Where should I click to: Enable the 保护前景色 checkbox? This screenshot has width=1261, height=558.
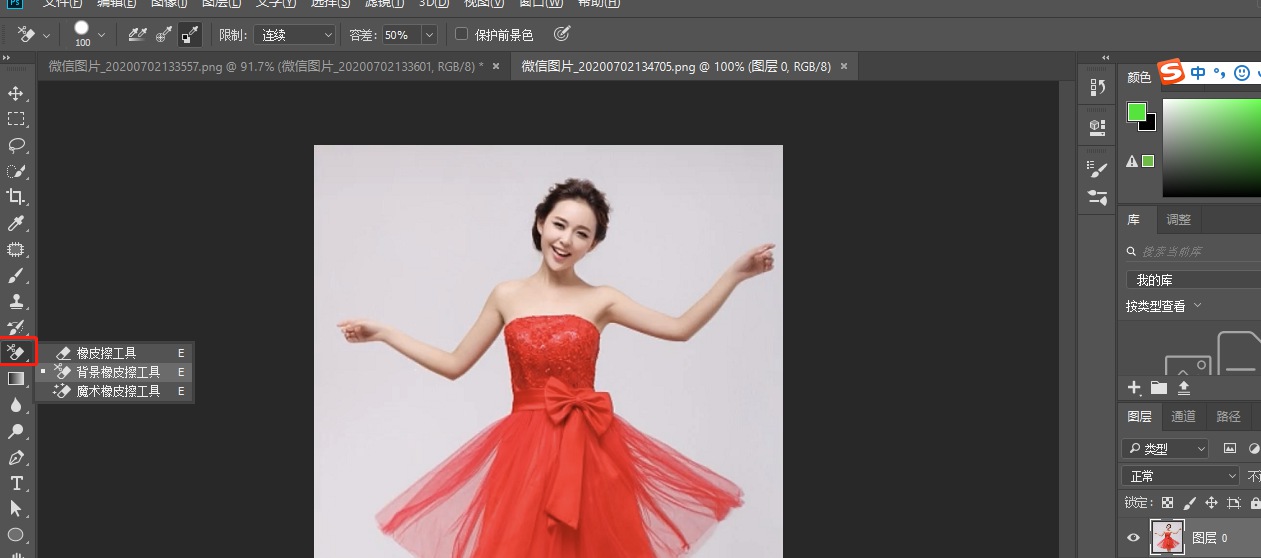(x=461, y=34)
